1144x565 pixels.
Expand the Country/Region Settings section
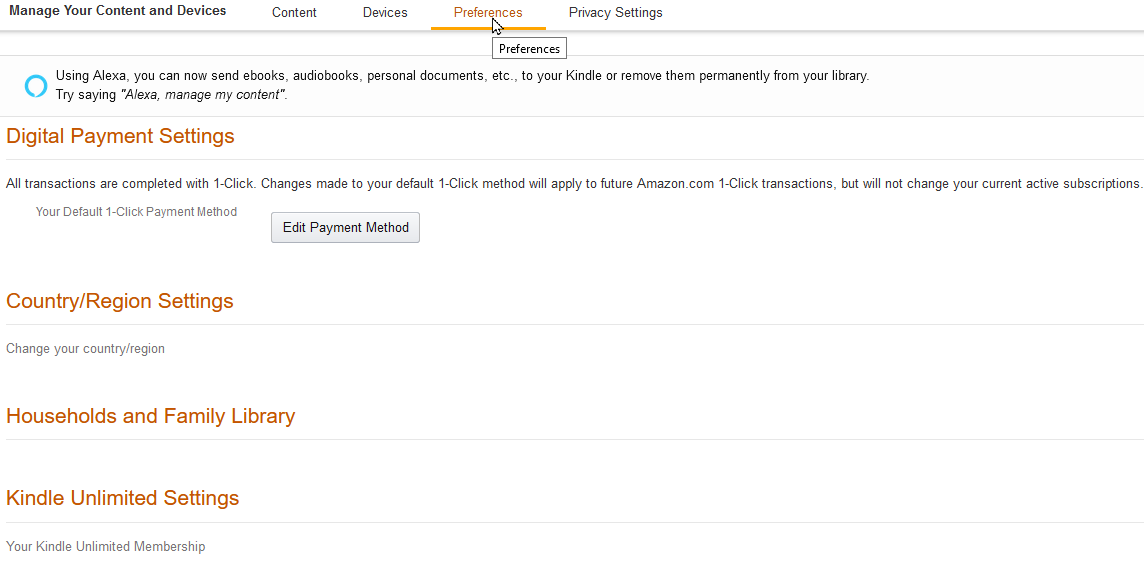point(120,302)
